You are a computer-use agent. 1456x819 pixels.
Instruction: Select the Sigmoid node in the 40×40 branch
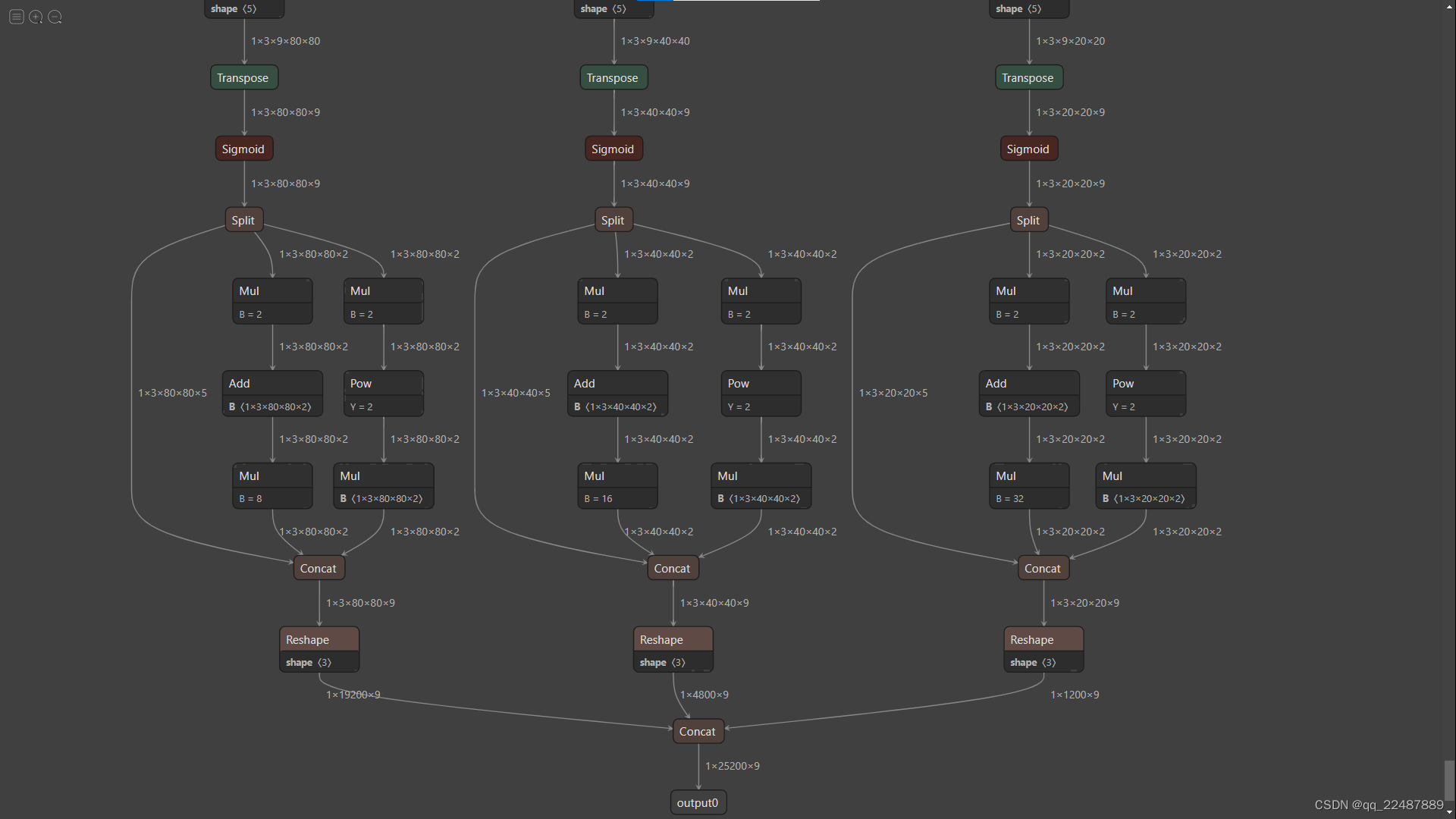(x=613, y=149)
